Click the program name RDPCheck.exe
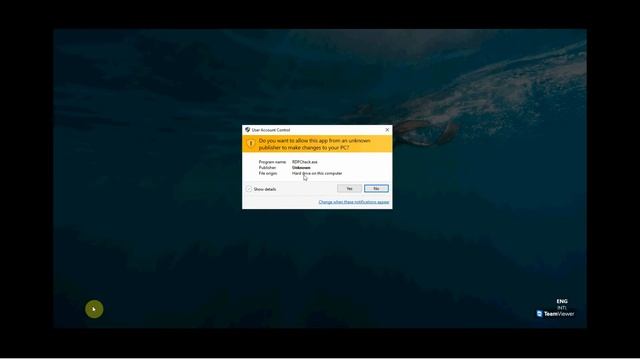The width and height of the screenshot is (640, 360). coord(304,162)
